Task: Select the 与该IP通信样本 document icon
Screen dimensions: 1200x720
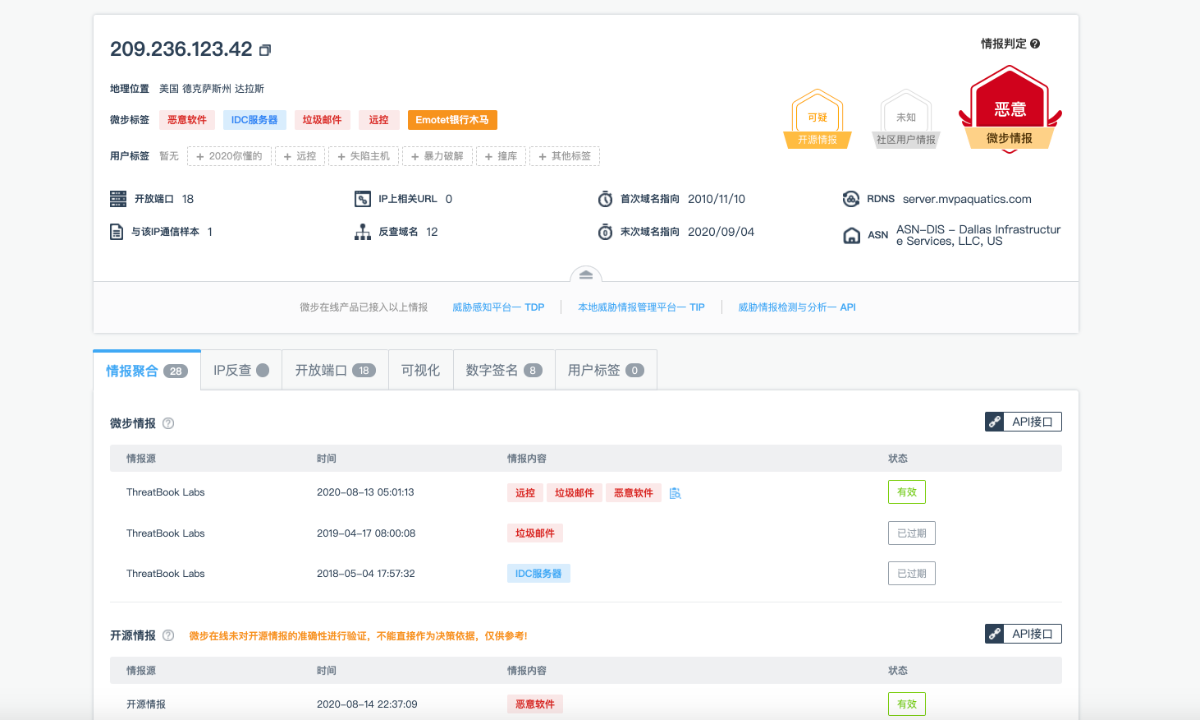Action: pos(117,232)
